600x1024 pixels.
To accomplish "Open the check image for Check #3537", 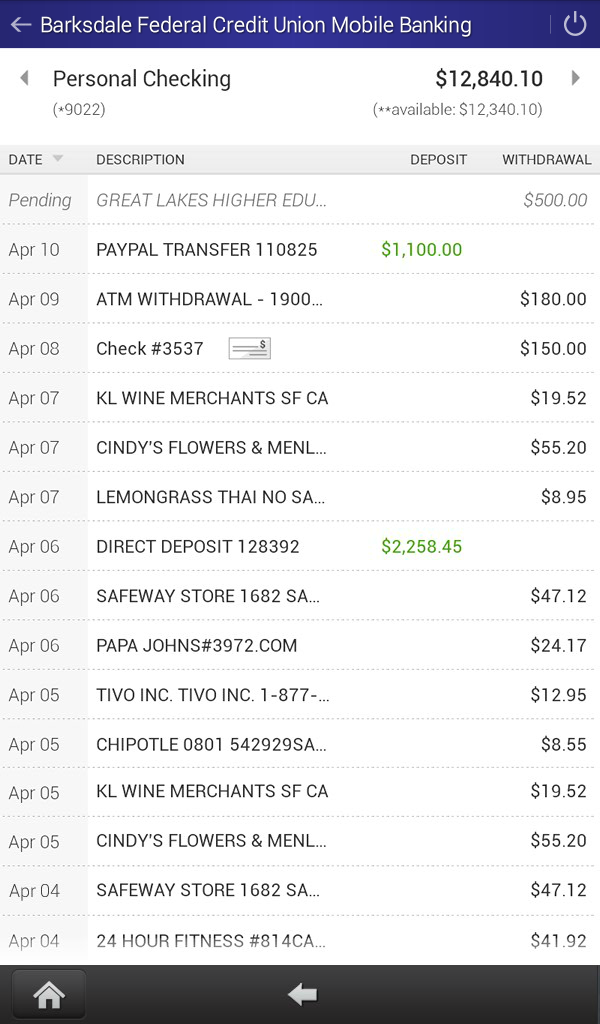I will [249, 348].
